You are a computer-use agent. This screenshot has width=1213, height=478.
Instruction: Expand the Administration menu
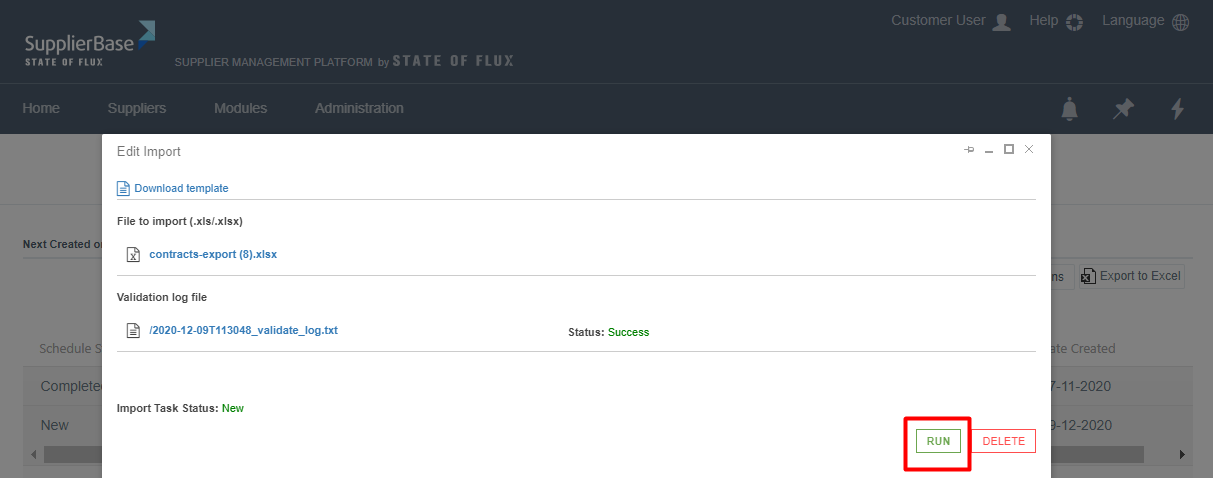pyautogui.click(x=359, y=108)
